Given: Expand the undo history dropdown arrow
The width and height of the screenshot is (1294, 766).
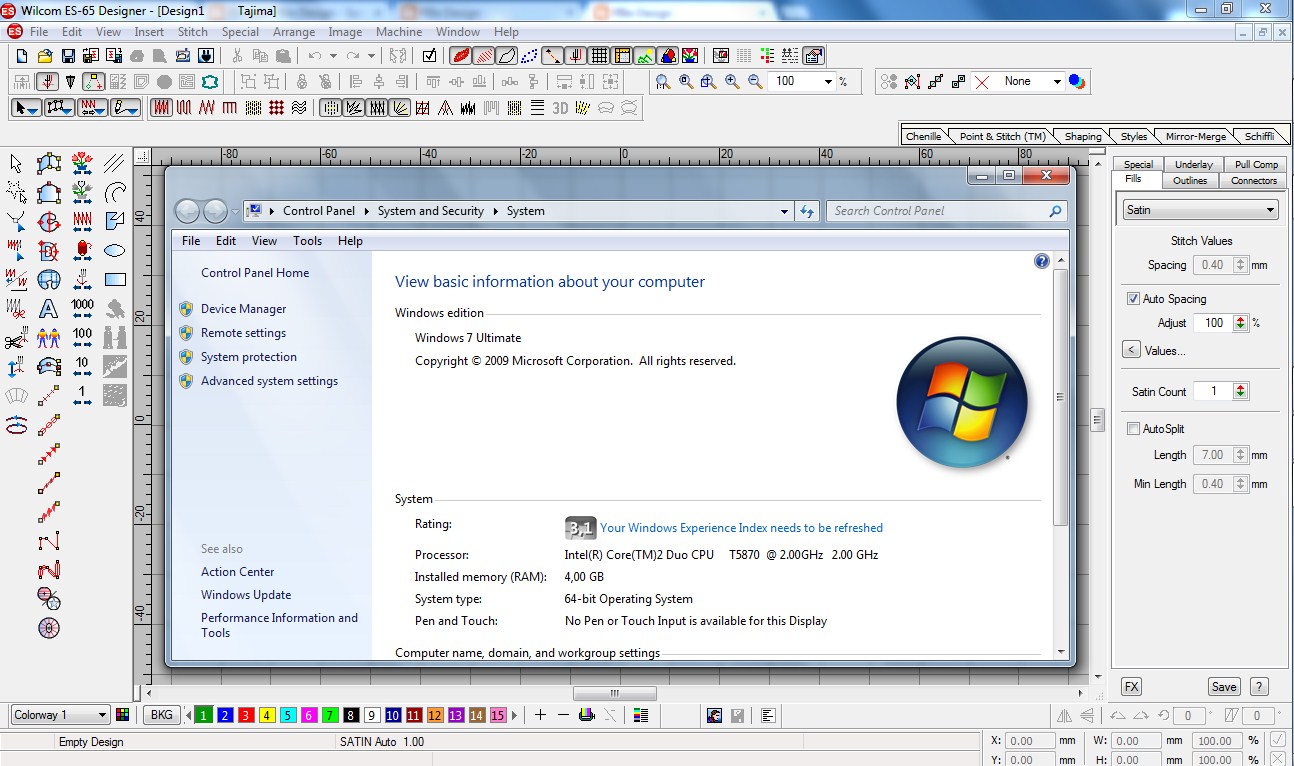Looking at the screenshot, I should point(333,56).
